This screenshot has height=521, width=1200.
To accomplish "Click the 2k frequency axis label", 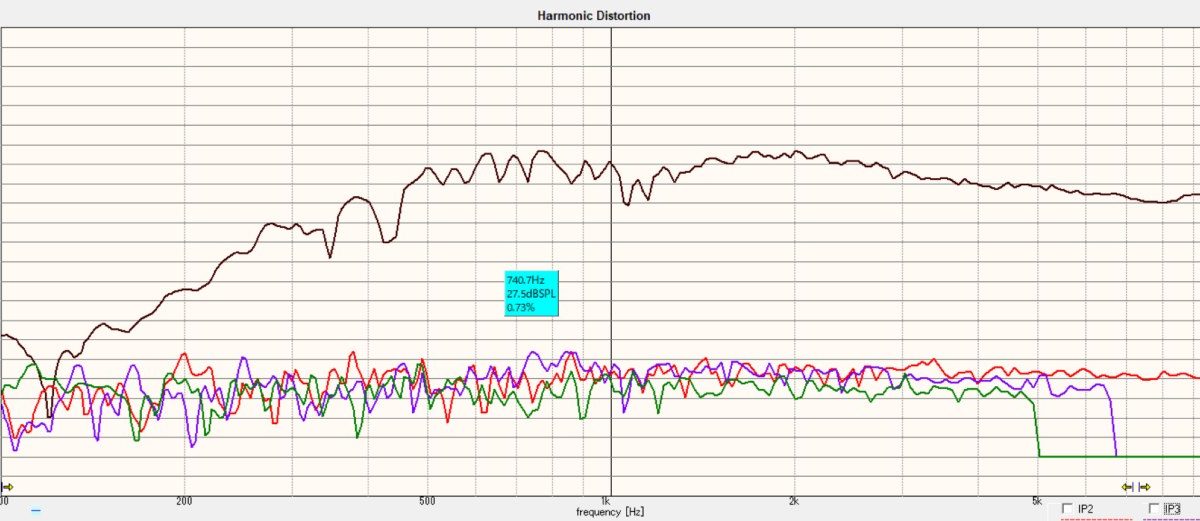I will click(793, 499).
